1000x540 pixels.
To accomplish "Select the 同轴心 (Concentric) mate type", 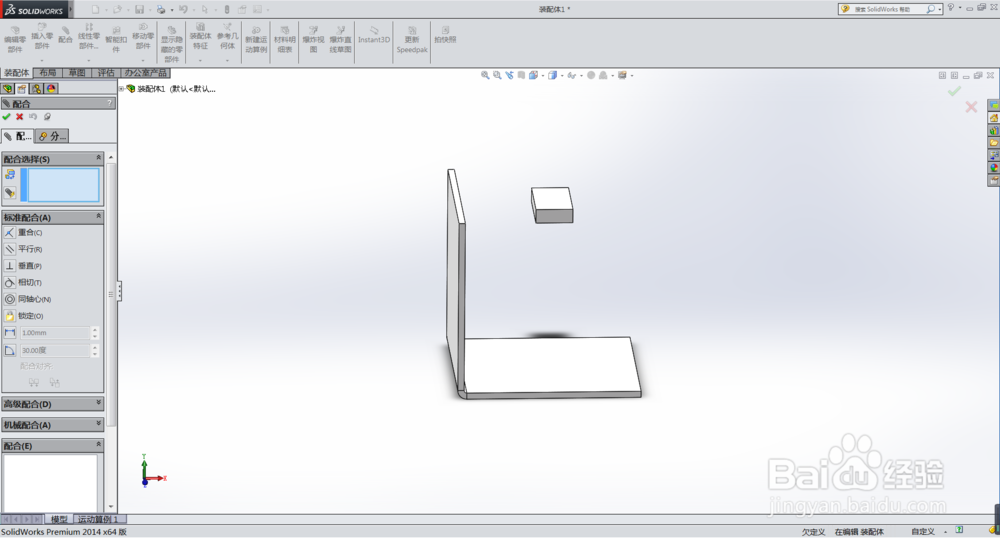I will pos(28,299).
